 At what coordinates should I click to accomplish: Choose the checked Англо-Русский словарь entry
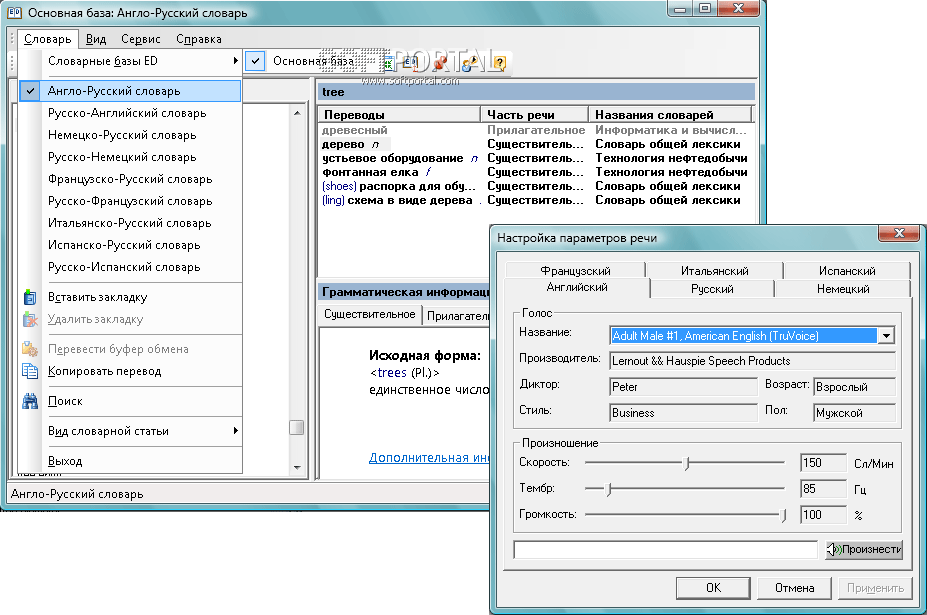(x=130, y=91)
